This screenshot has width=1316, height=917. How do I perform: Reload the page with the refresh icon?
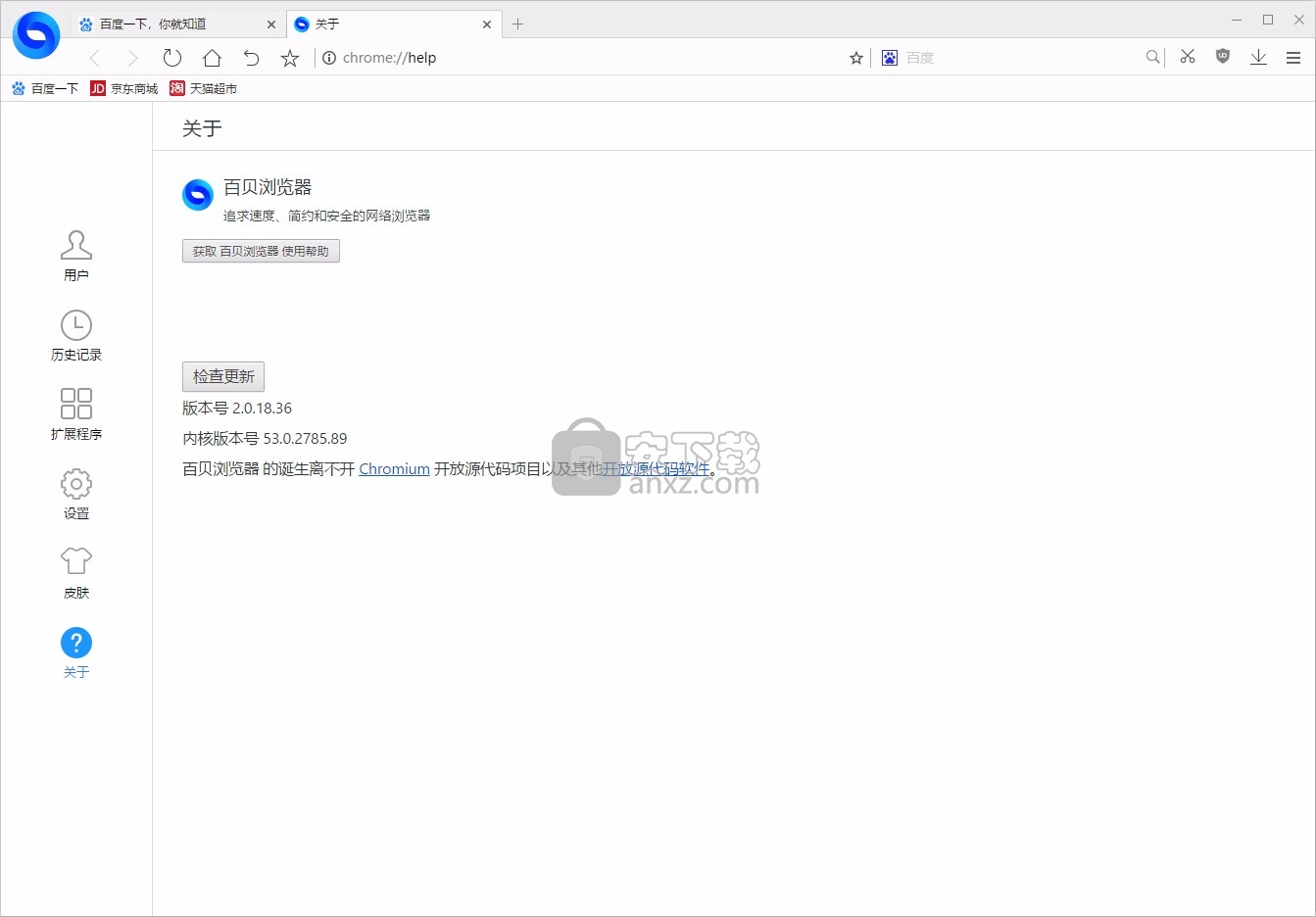coord(172,58)
